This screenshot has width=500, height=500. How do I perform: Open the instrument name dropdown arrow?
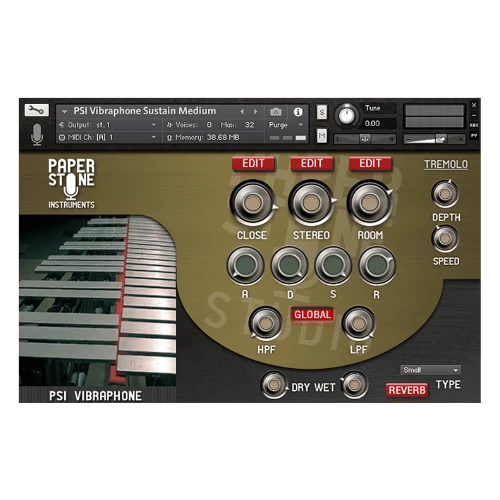pos(65,111)
